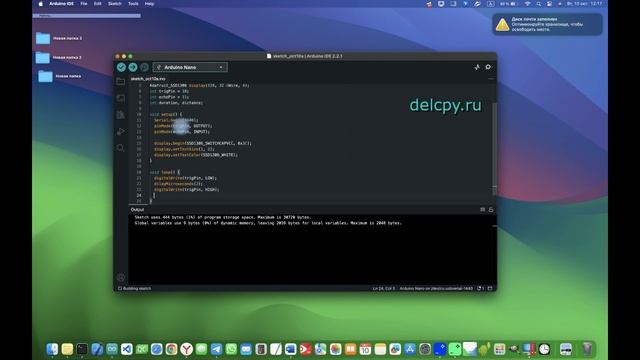Open the File menu
This screenshot has width=640, height=360.
click(84, 4)
